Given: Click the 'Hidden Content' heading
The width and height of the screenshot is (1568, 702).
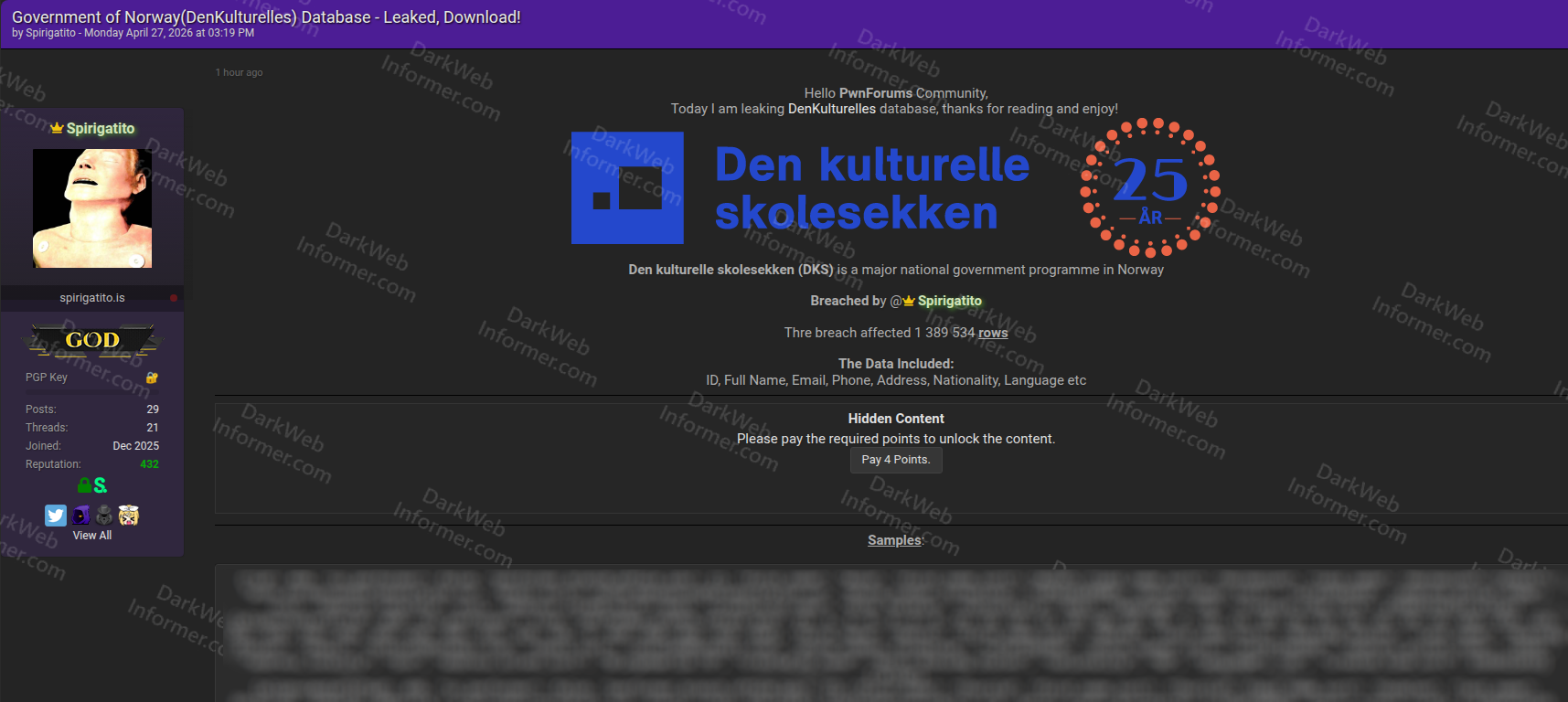Looking at the screenshot, I should pyautogui.click(x=896, y=419).
